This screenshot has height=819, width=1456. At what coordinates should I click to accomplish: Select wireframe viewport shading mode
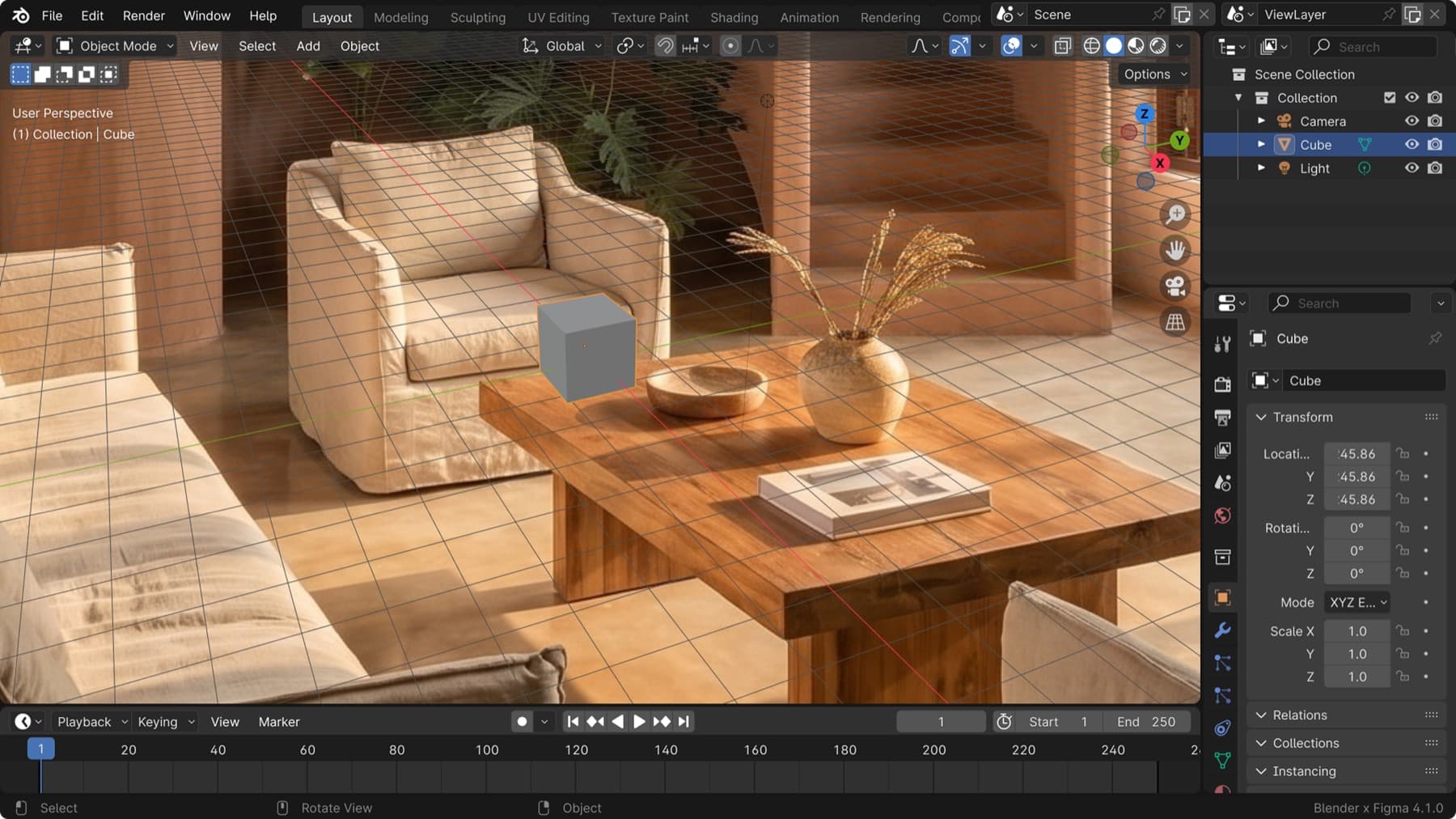tap(1091, 46)
